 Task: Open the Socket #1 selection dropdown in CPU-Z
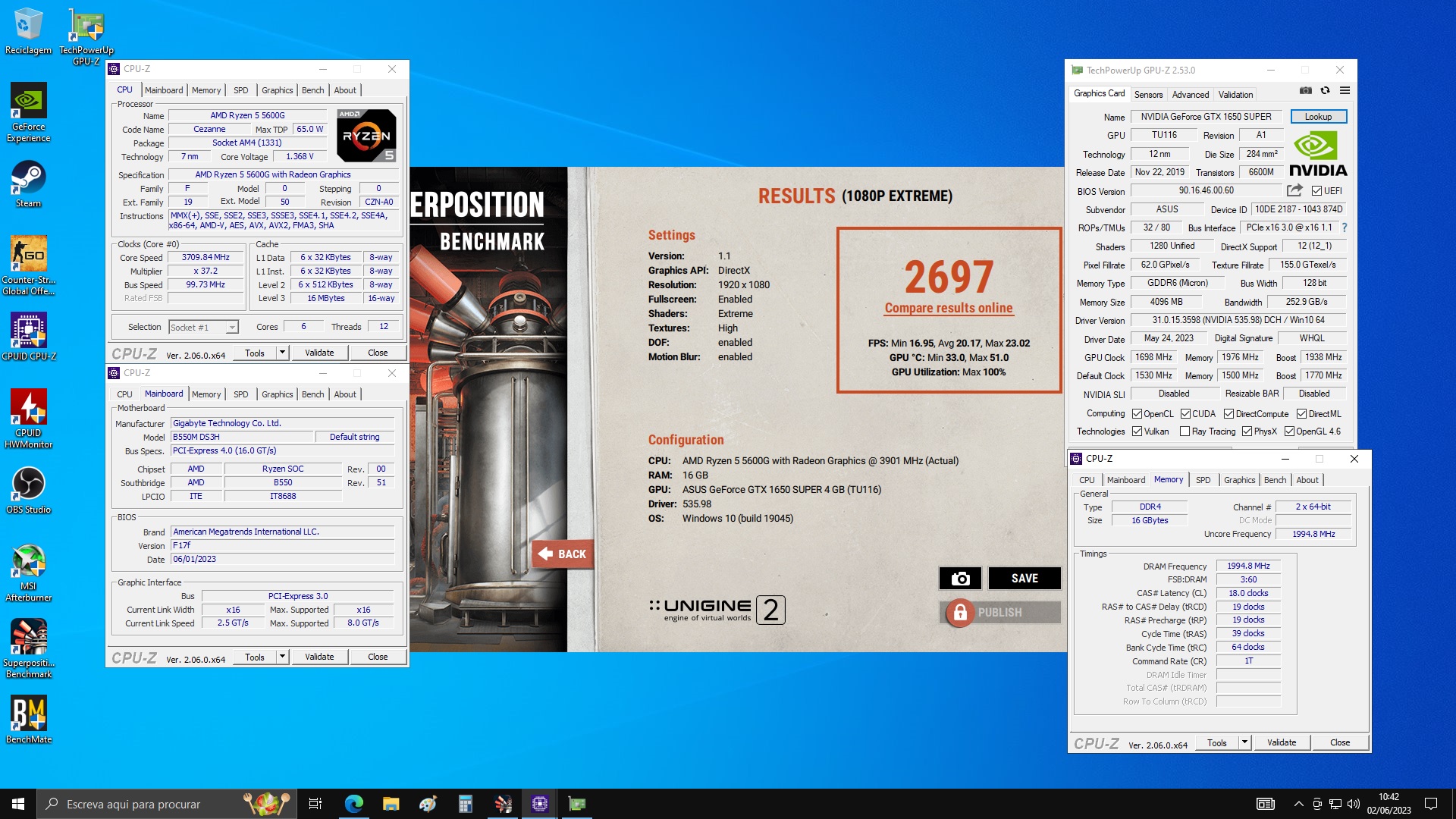click(203, 328)
